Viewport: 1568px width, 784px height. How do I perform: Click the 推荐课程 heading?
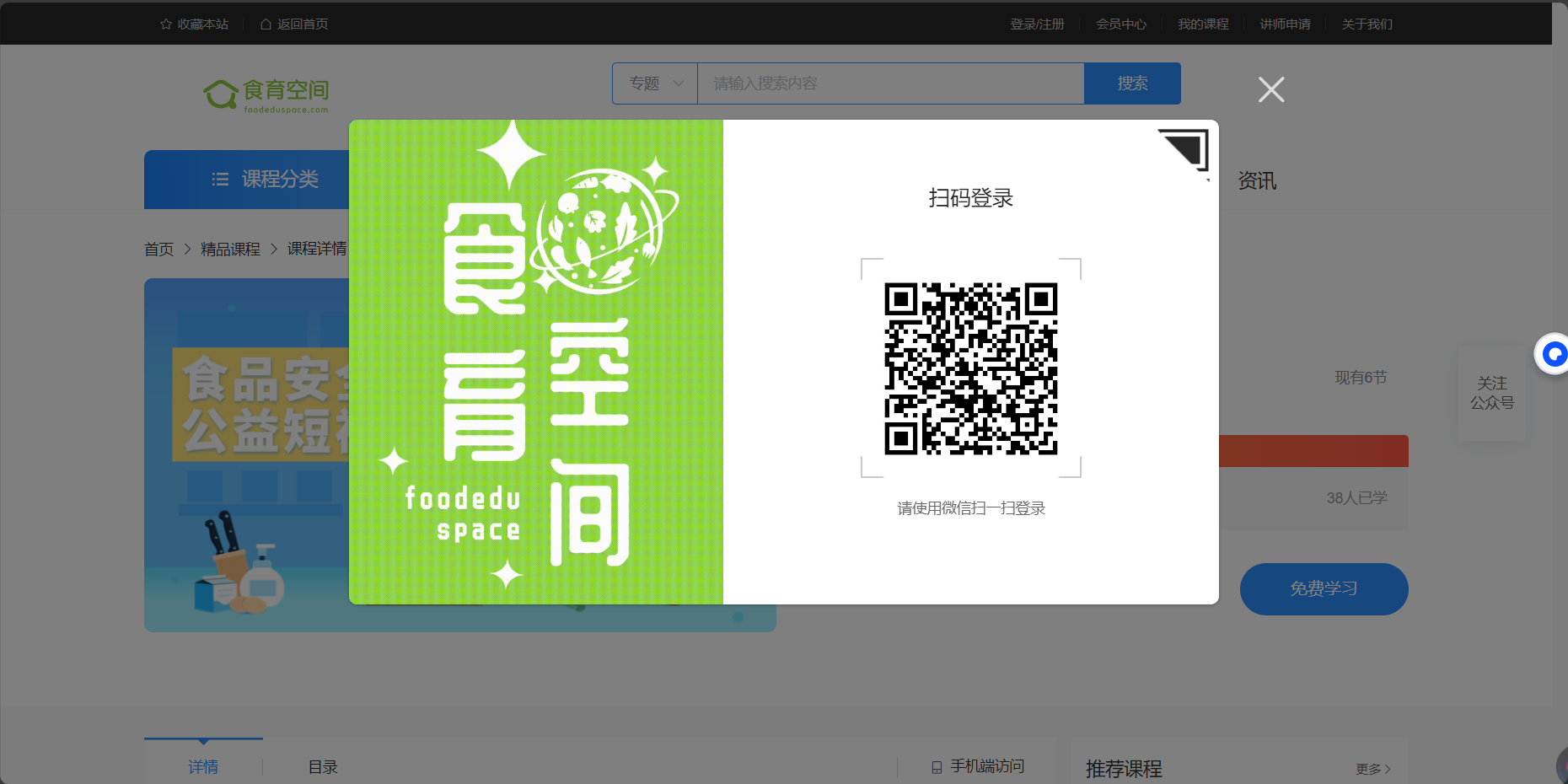click(x=1124, y=769)
